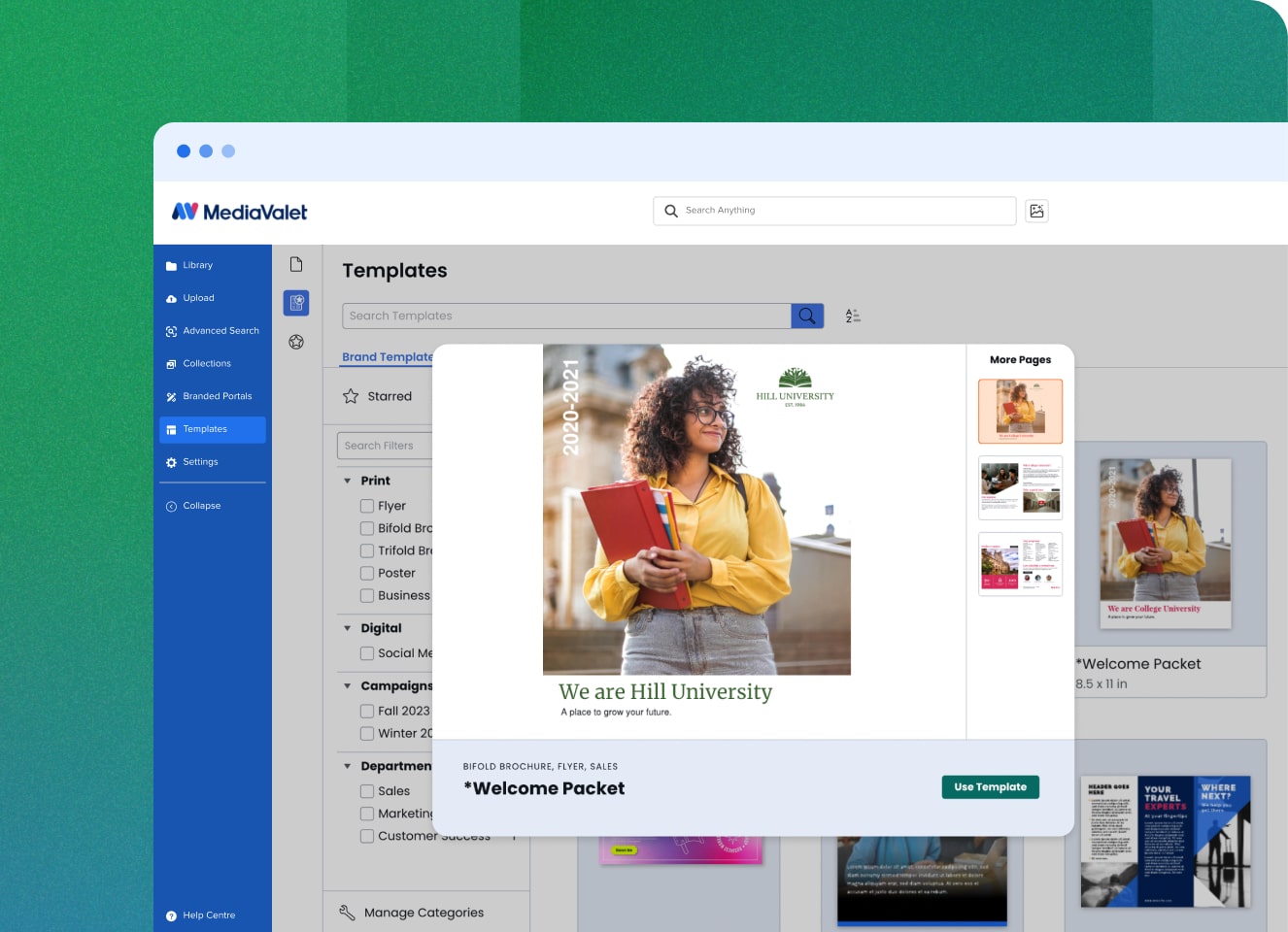Open the A-Z sort order icon
The height and width of the screenshot is (932, 1288).
tap(853, 316)
